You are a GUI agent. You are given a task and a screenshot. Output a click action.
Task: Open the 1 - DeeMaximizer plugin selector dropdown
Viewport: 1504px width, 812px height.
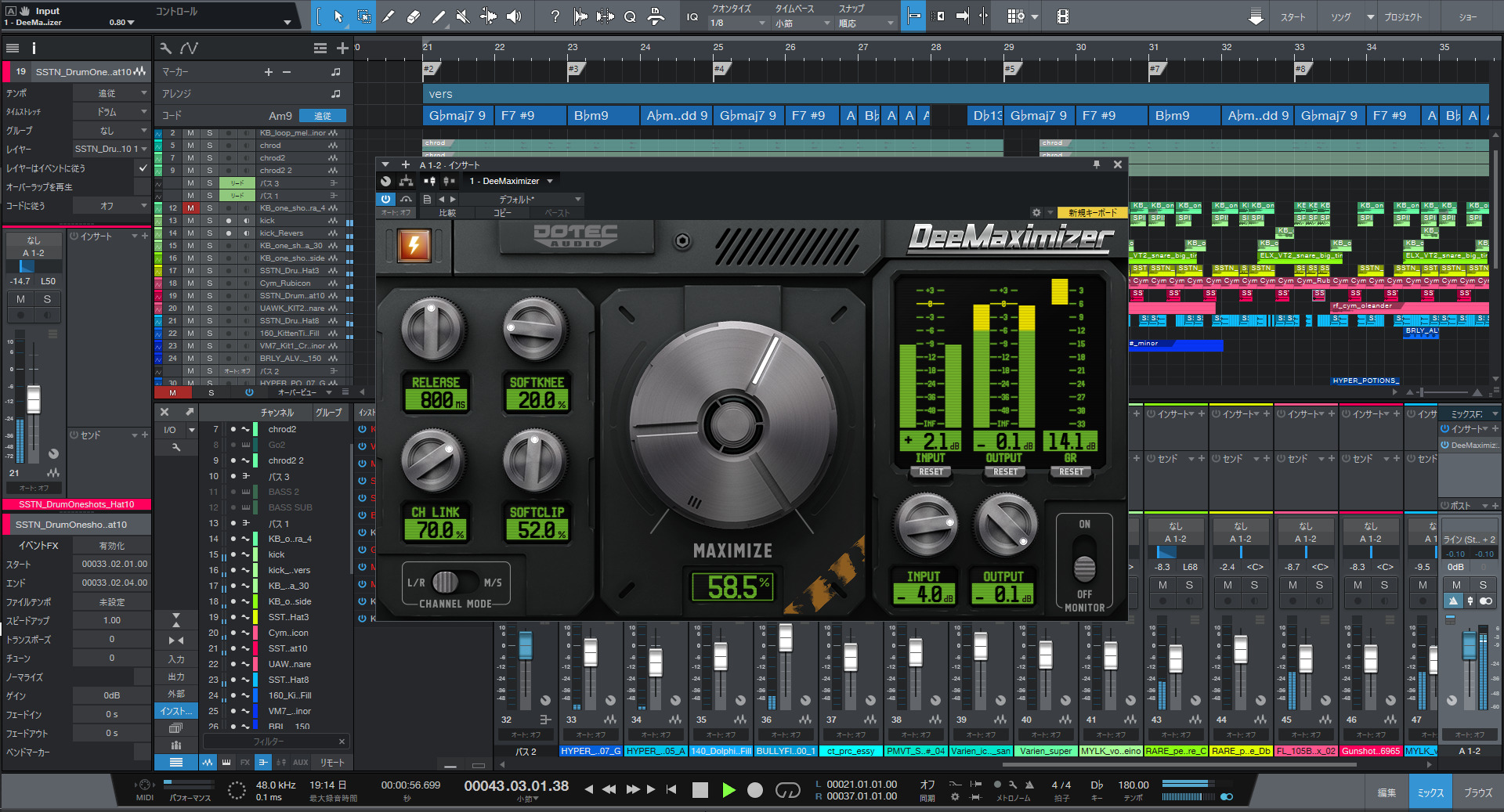511,181
